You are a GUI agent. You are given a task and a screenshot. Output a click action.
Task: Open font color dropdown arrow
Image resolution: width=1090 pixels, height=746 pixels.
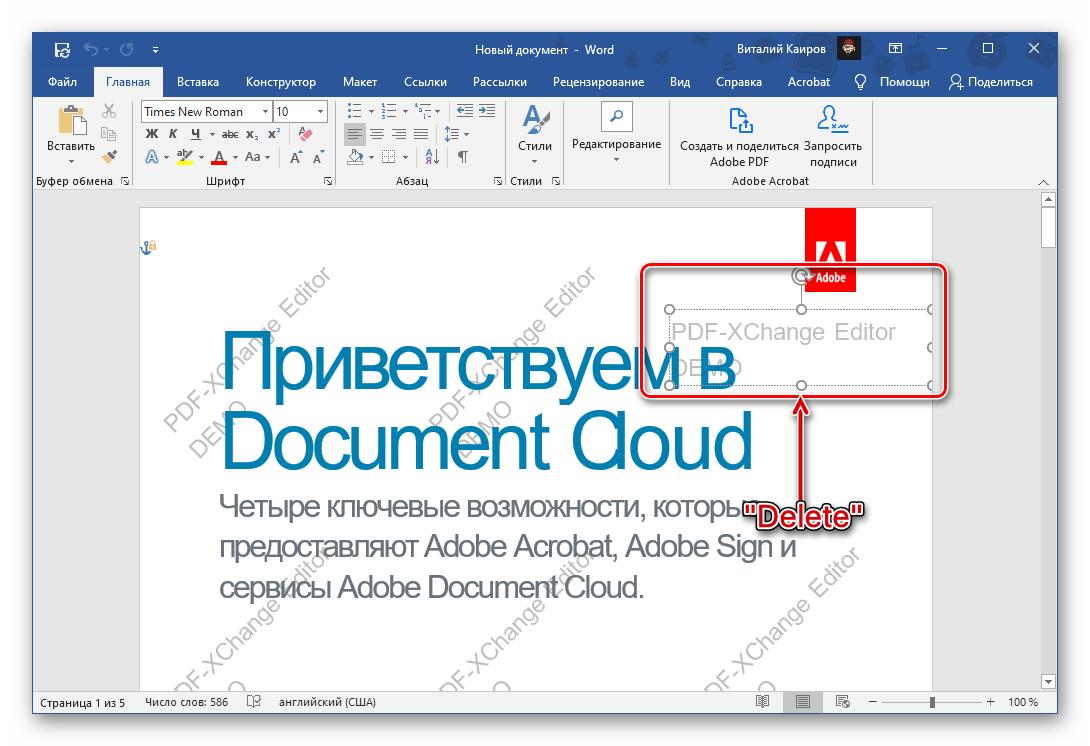coord(236,157)
